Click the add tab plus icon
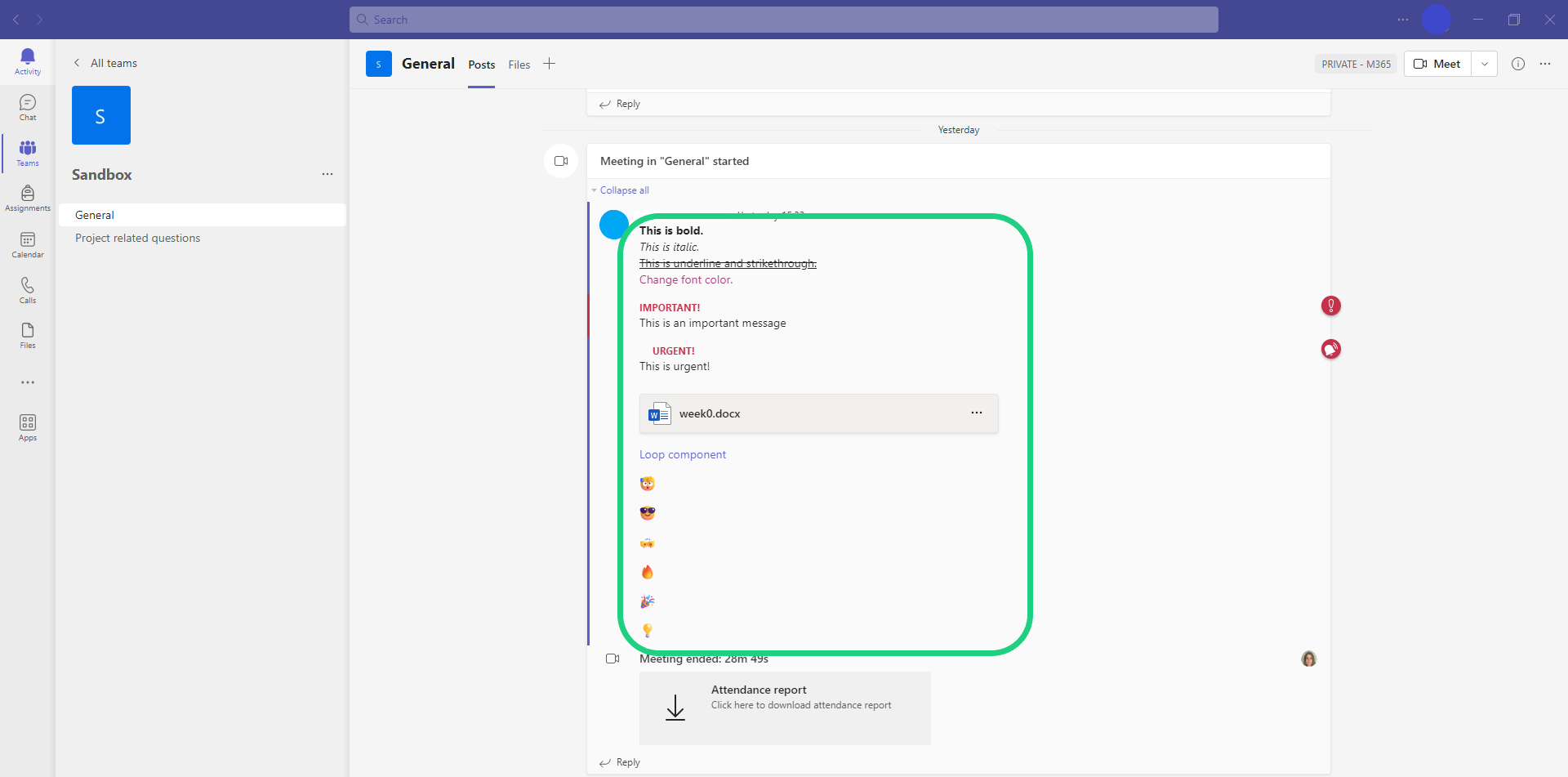The width and height of the screenshot is (1568, 777). [x=550, y=64]
